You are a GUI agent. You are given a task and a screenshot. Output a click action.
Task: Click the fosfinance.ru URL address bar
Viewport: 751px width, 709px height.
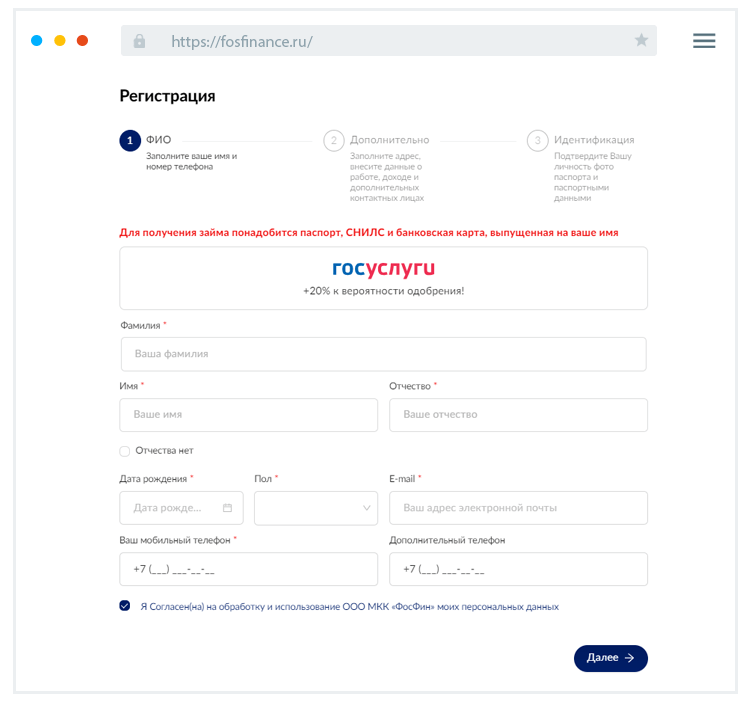coord(390,41)
